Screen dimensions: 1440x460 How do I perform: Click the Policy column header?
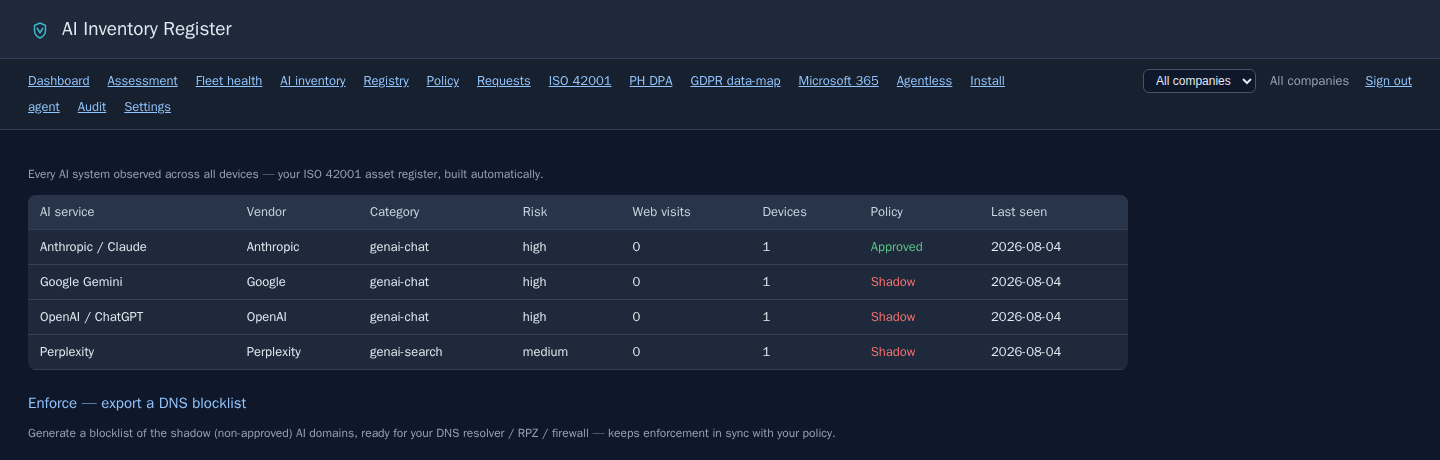point(887,212)
